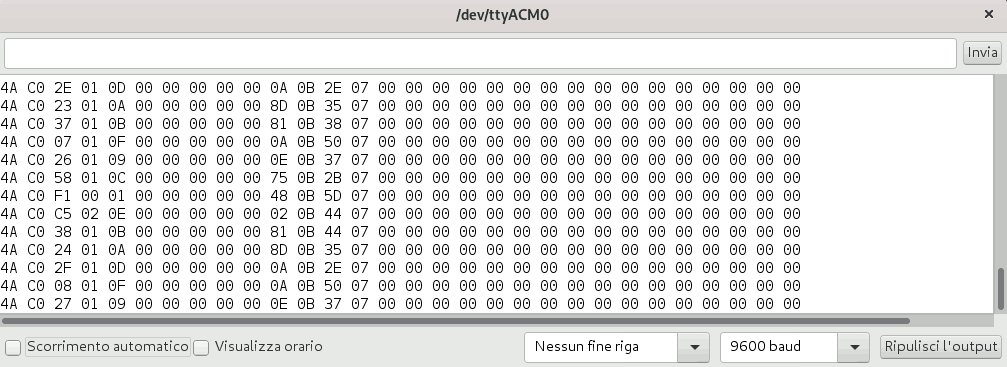
Task: Click output line starting 4A C0 F1 00 01
Action: 401,195
